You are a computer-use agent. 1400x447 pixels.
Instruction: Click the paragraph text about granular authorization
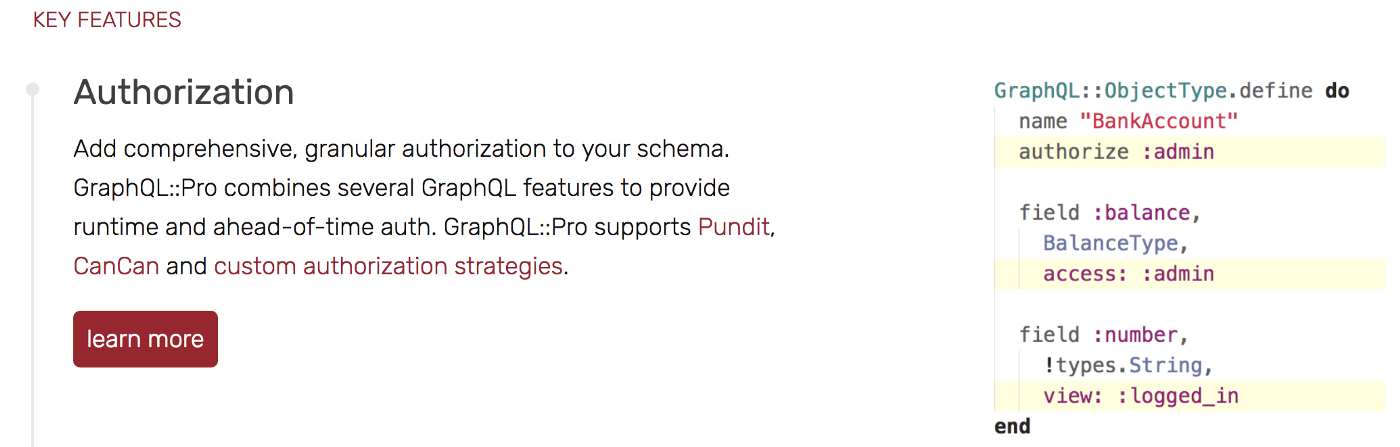pos(425,208)
